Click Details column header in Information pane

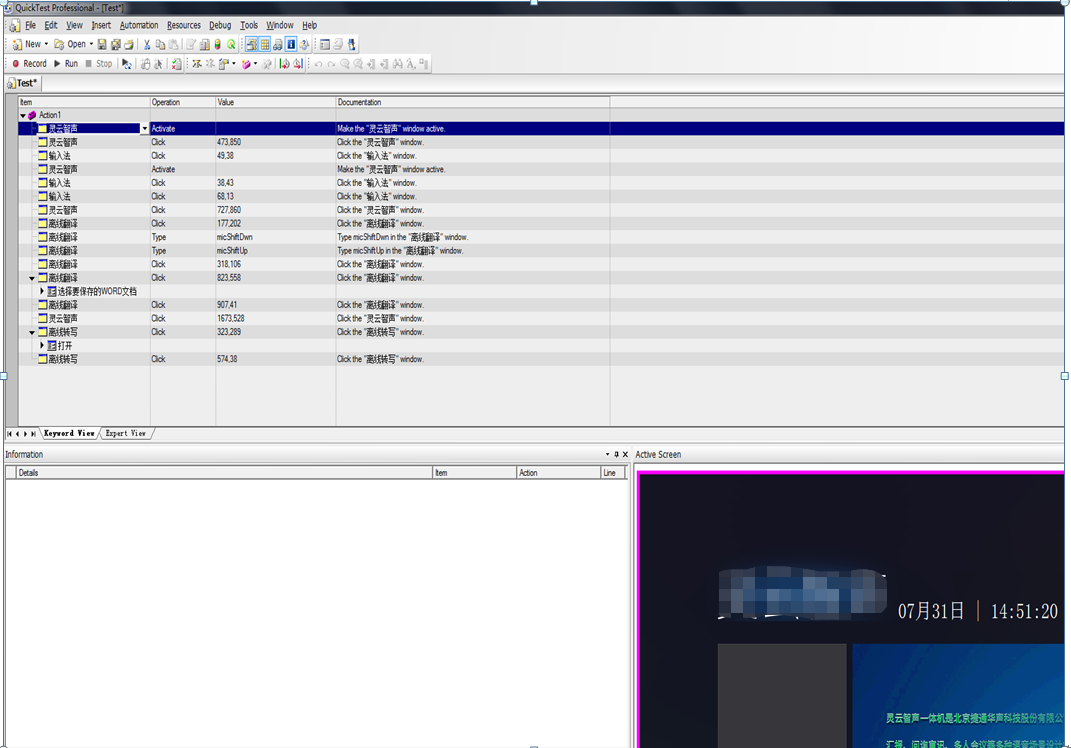pos(225,473)
